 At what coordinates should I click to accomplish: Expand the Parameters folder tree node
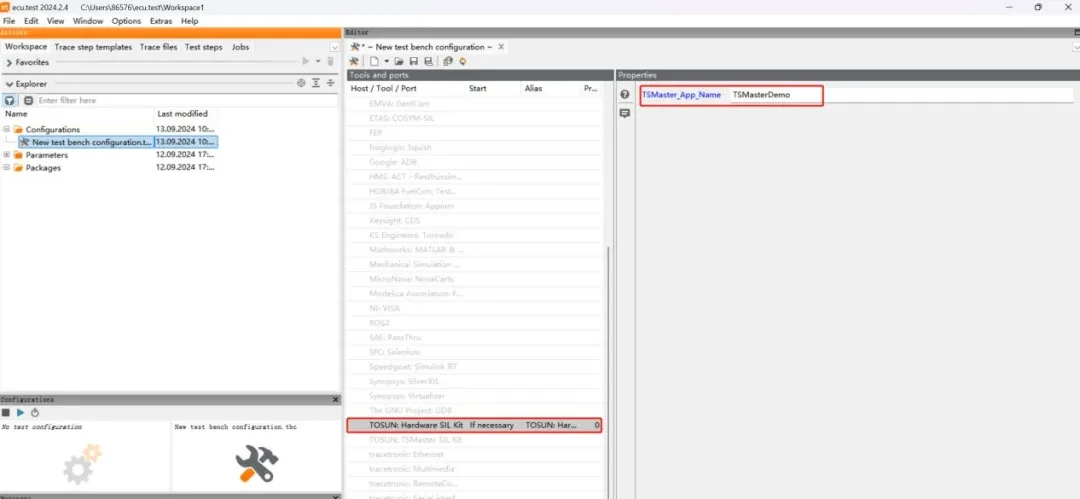(7, 155)
